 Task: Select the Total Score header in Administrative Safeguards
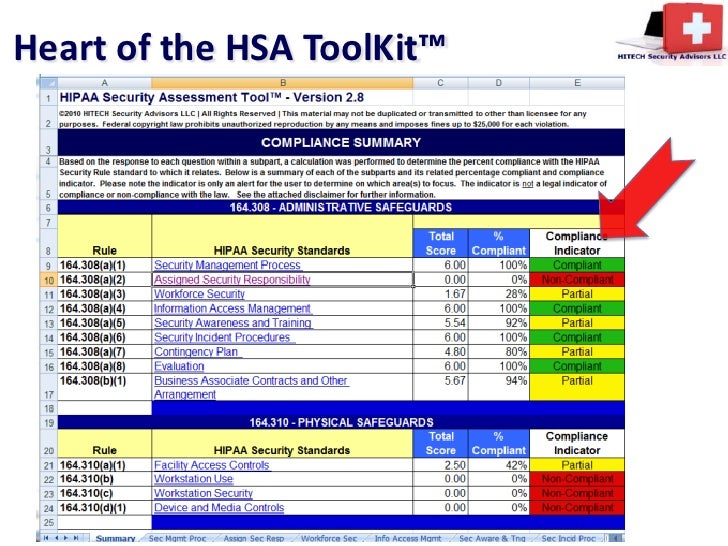441,243
